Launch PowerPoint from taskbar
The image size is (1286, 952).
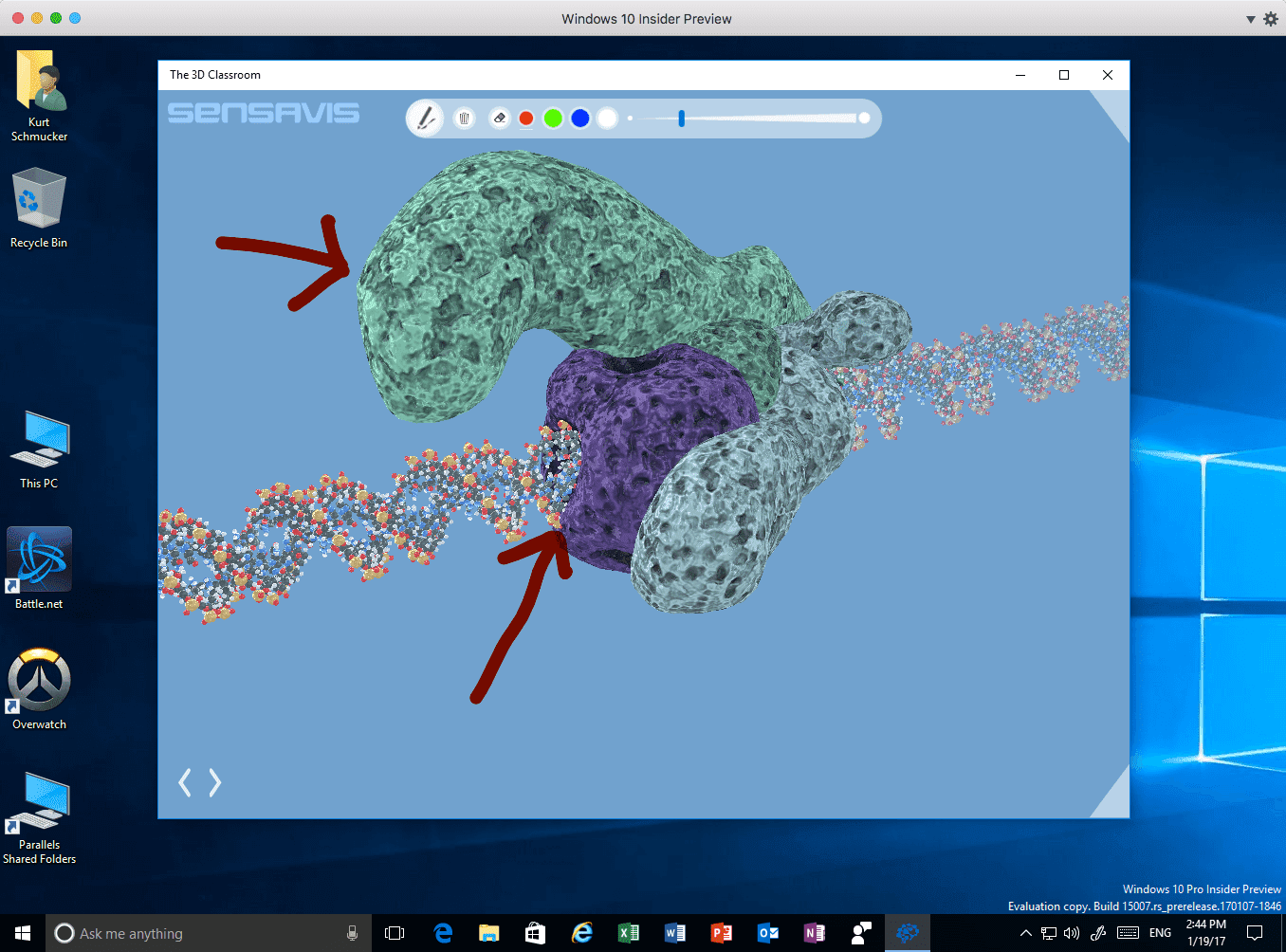[721, 933]
